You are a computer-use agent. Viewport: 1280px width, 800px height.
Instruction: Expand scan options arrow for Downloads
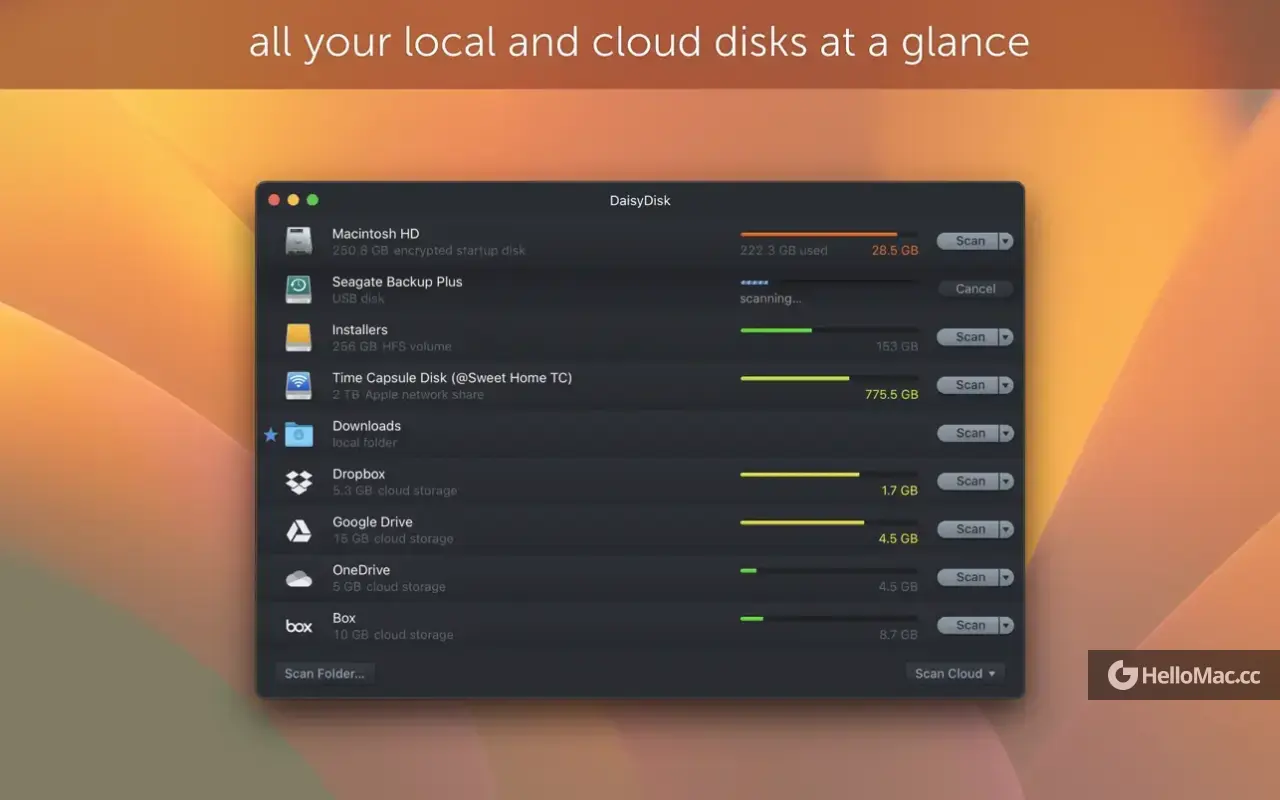tap(1006, 433)
